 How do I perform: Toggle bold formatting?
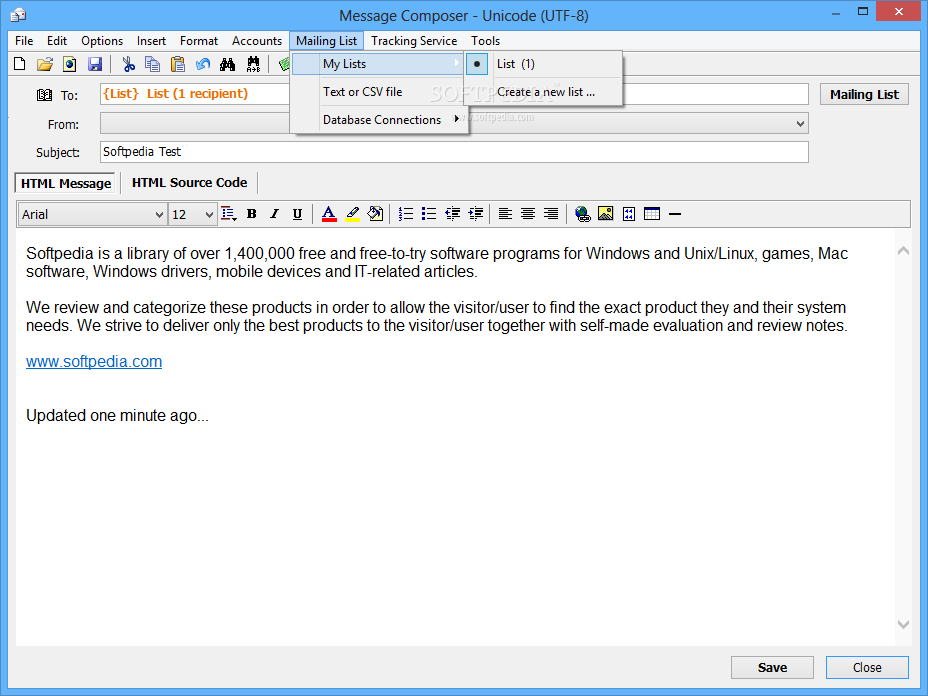tap(252, 214)
